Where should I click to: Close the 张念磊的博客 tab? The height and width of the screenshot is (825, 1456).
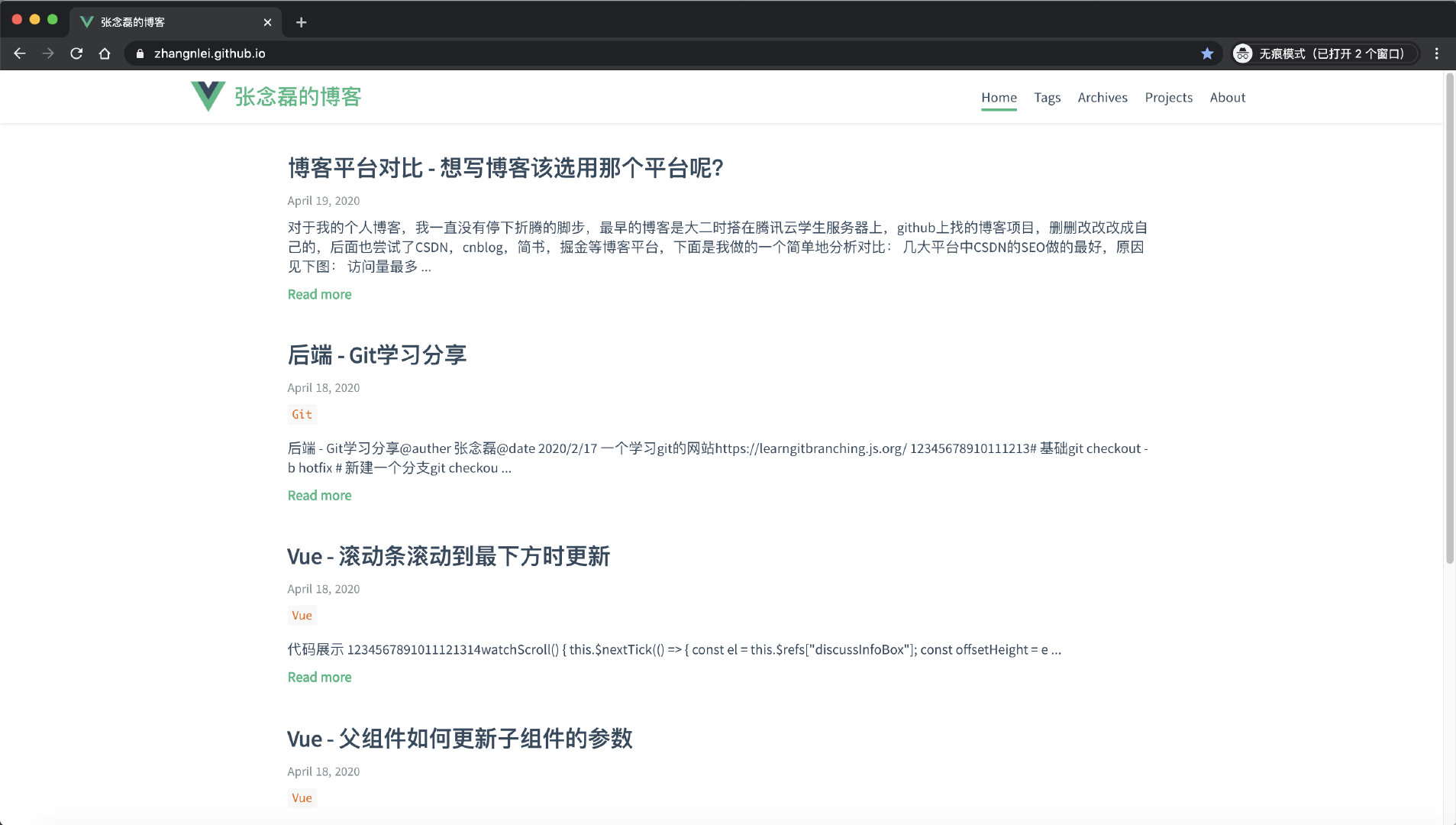267,22
